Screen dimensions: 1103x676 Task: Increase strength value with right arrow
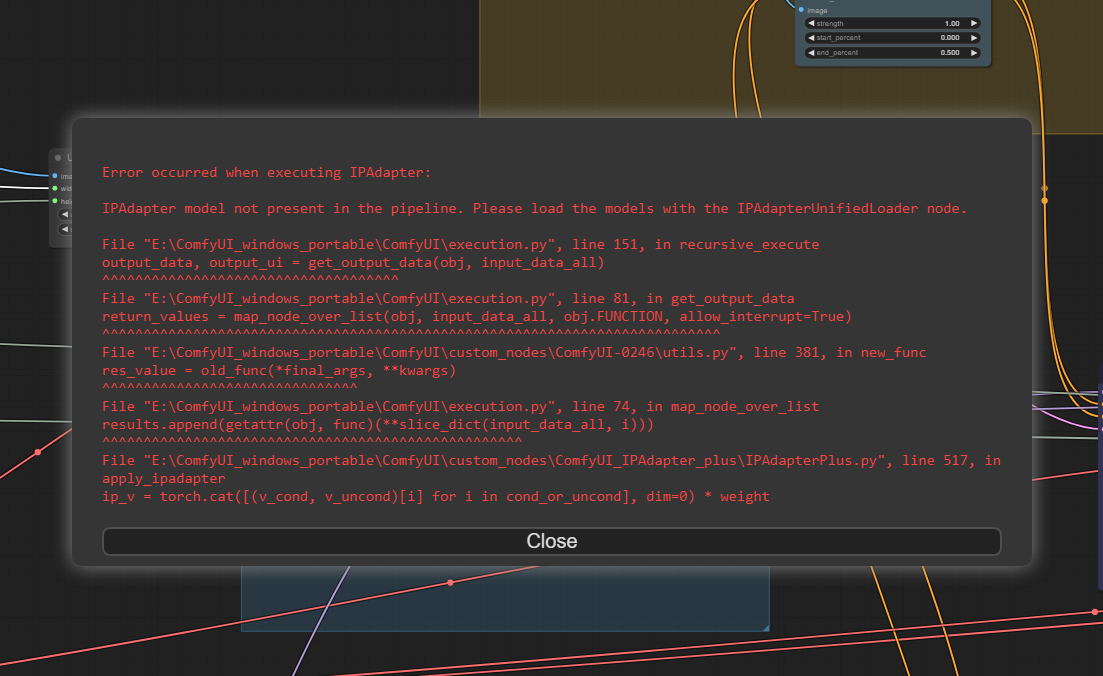[974, 23]
